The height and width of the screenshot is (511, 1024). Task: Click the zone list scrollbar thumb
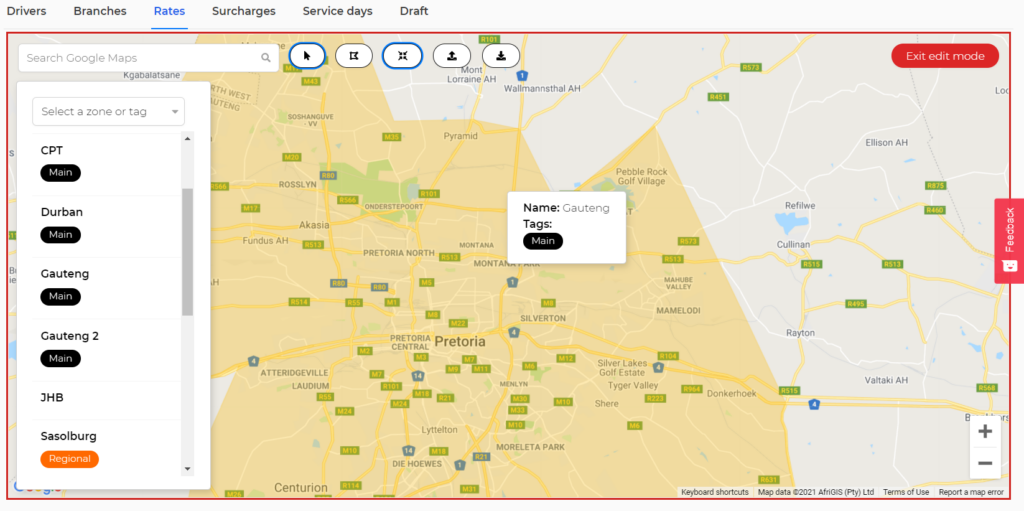click(187, 252)
